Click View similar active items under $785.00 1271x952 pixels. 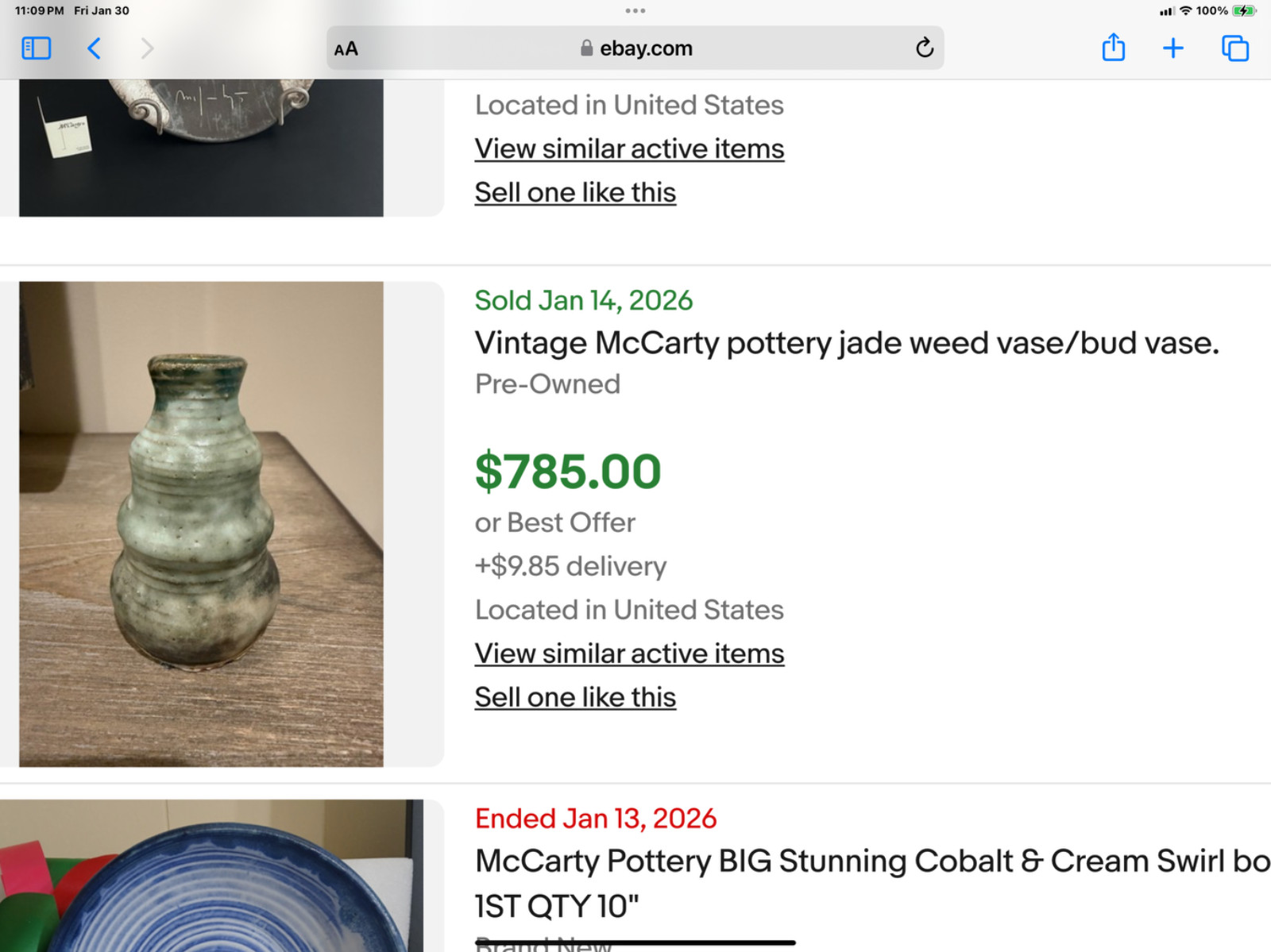point(629,653)
